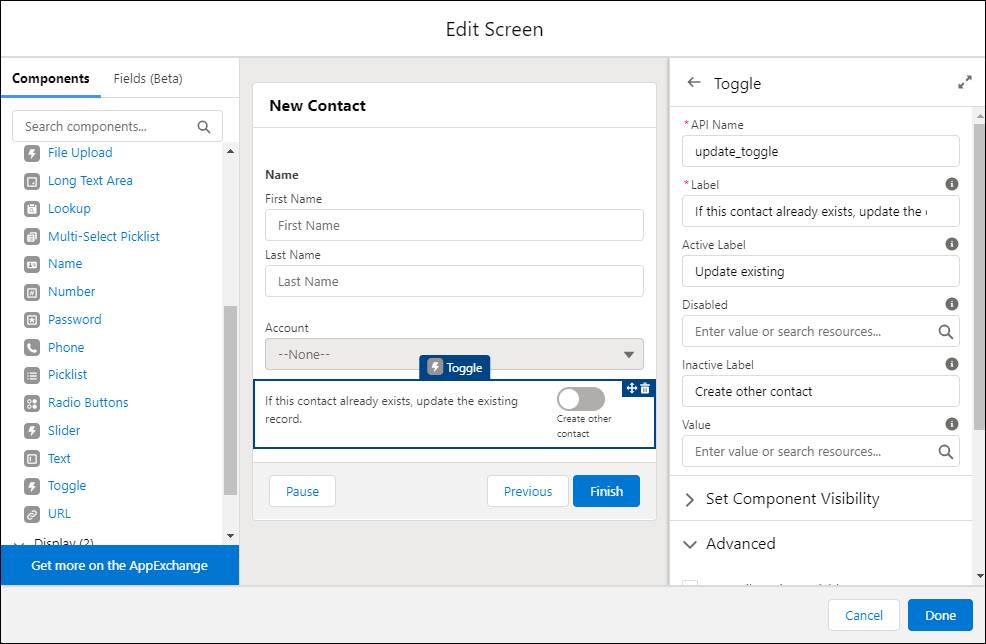Switch to the Fields (Beta) tab
This screenshot has height=644, width=986.
point(150,77)
